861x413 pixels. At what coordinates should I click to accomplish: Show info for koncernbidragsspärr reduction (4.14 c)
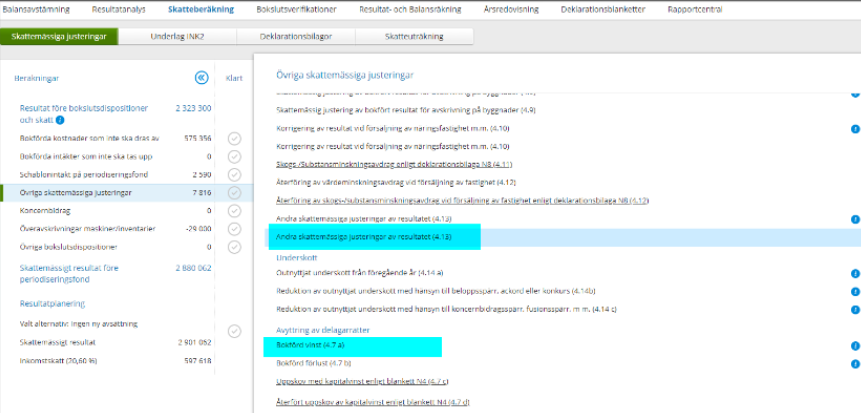point(855,310)
